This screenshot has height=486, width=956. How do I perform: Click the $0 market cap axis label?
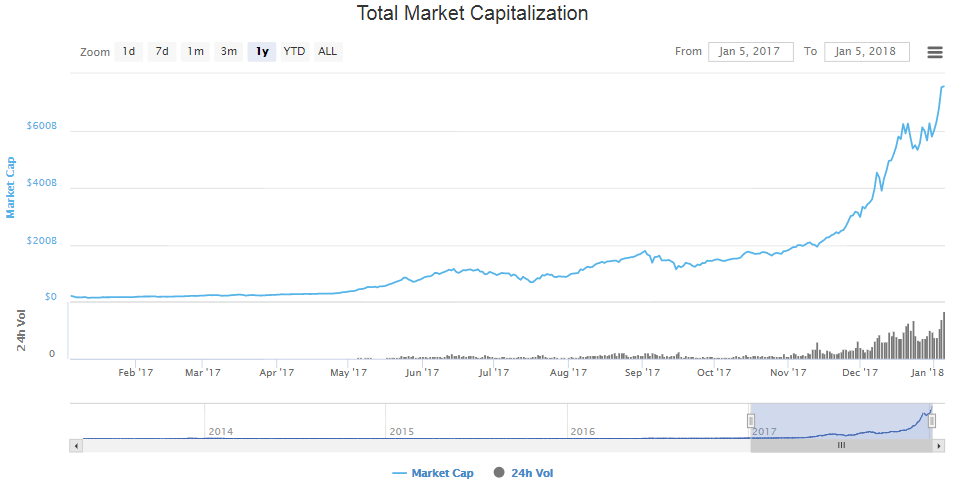click(x=51, y=297)
